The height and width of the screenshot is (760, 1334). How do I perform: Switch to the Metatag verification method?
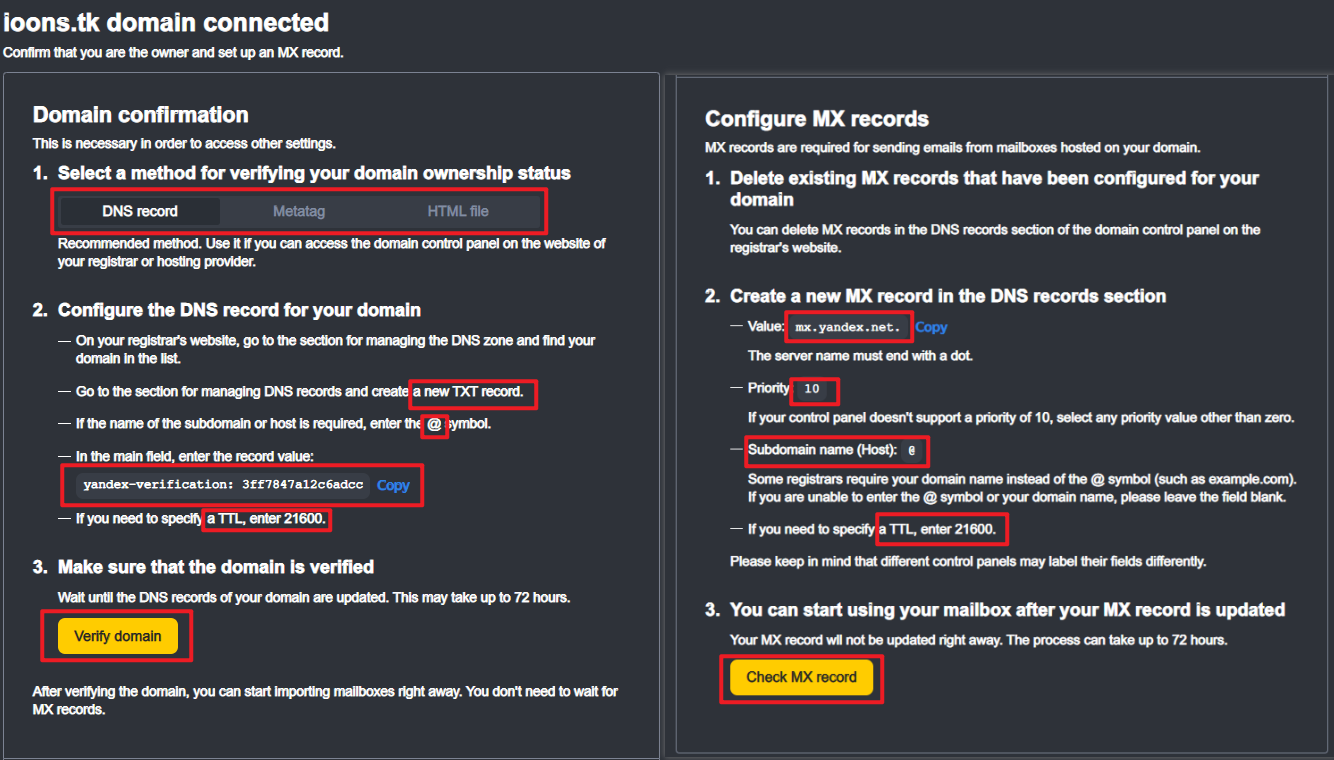tap(299, 211)
